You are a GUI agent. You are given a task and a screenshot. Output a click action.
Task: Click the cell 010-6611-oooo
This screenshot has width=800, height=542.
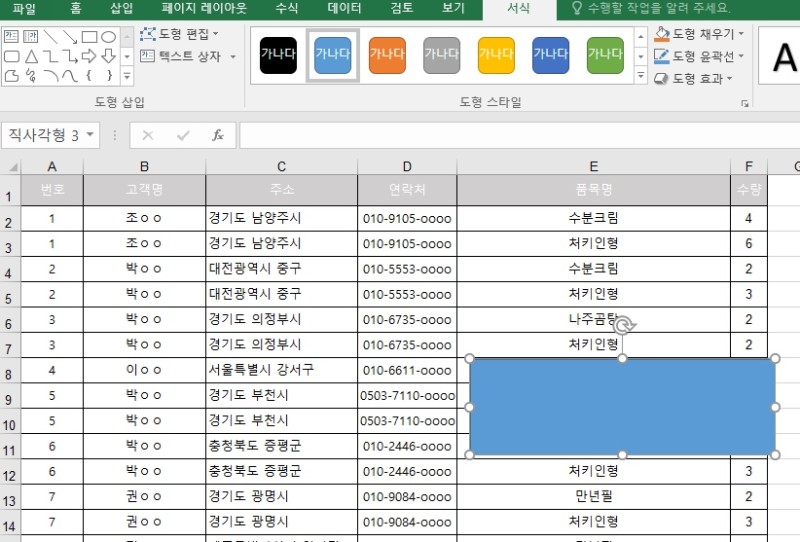point(407,370)
